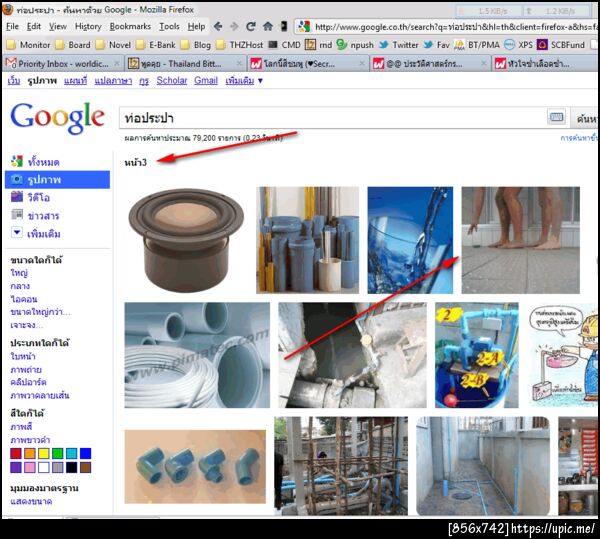Click the Gmail link

[x=206, y=81]
